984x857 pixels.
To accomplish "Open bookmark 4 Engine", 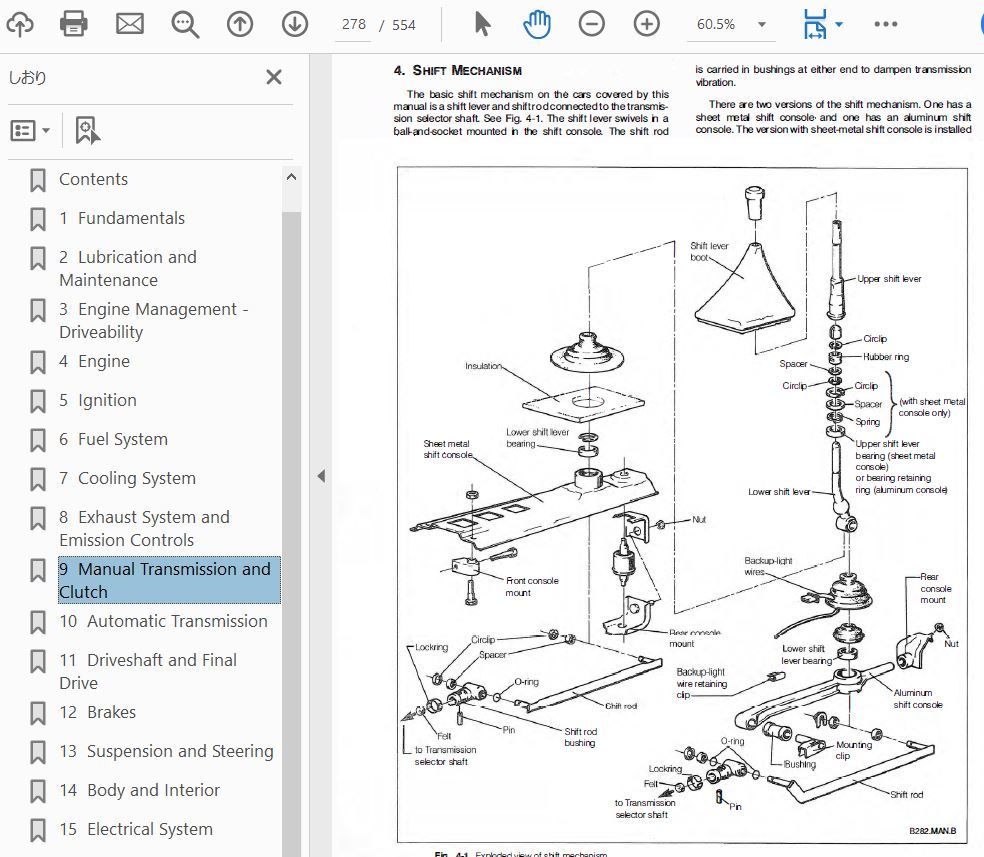I will tap(94, 361).
